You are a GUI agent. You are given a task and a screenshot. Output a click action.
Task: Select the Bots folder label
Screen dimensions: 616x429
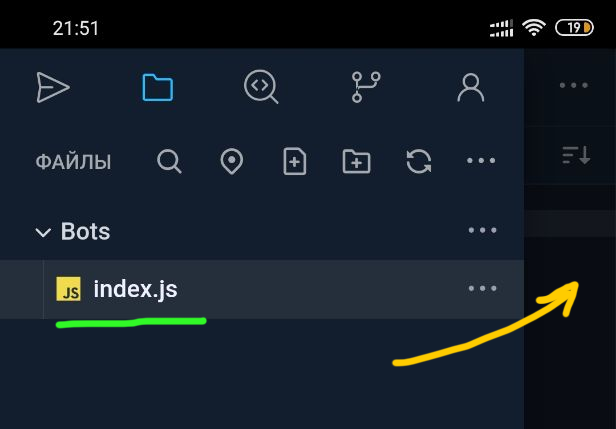[85, 231]
